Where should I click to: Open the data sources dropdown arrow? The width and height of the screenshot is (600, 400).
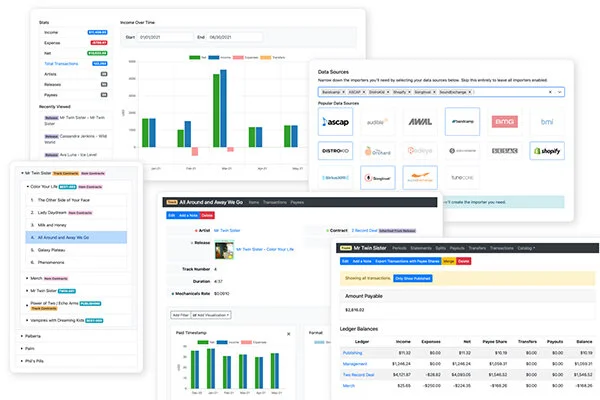click(559, 92)
